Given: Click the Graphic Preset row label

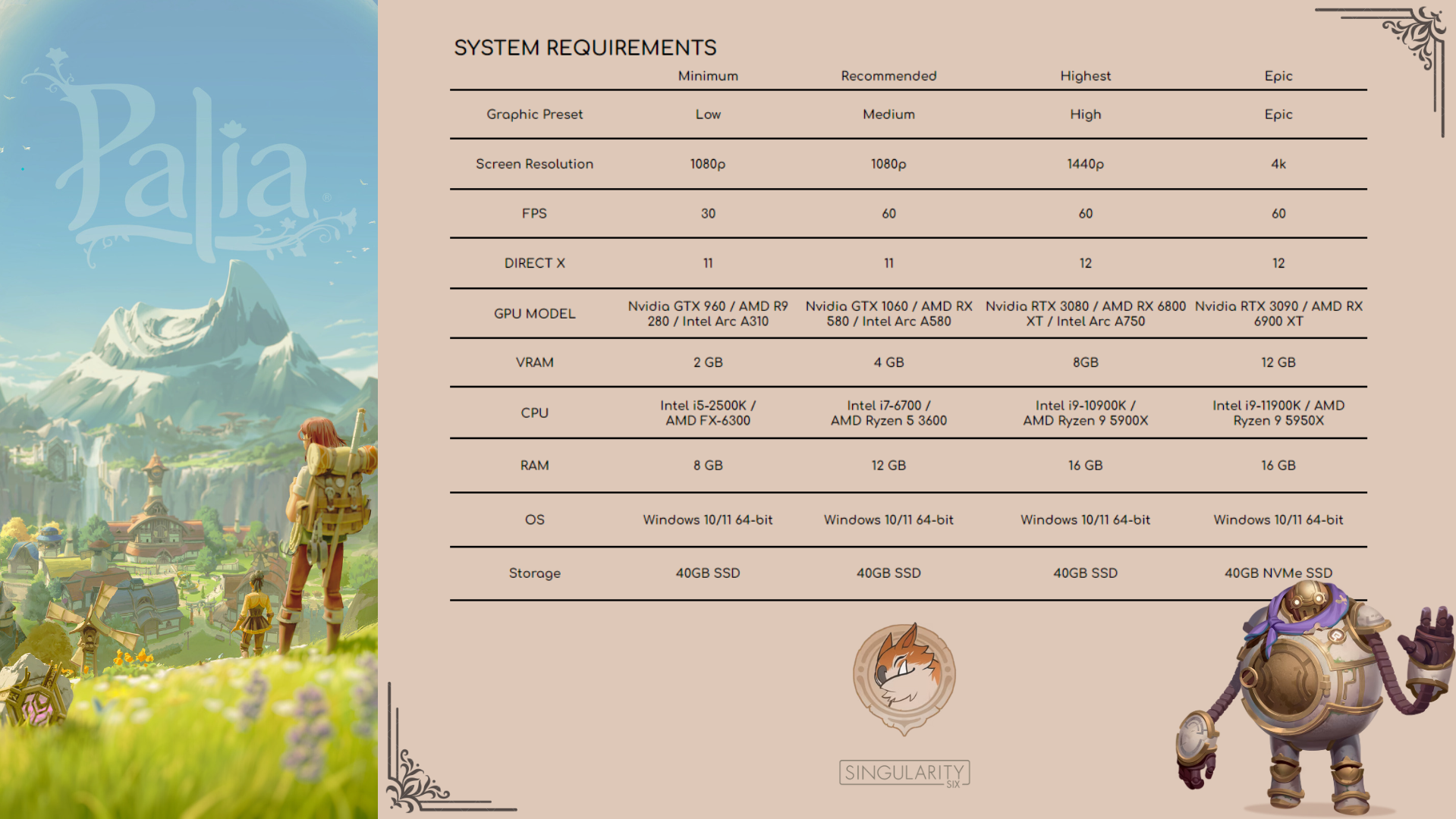Looking at the screenshot, I should [534, 114].
